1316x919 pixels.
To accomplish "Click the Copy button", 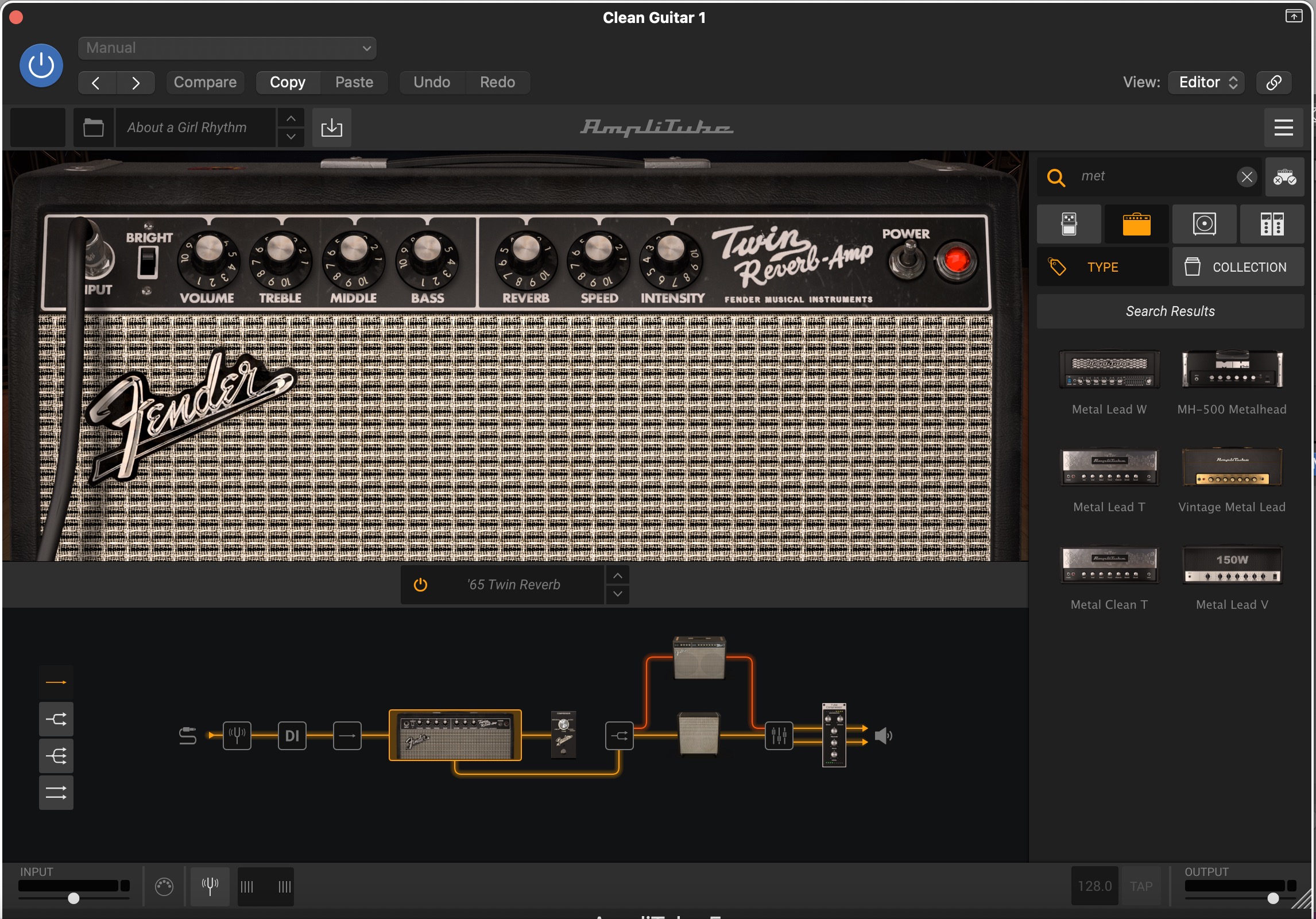I will [288, 83].
